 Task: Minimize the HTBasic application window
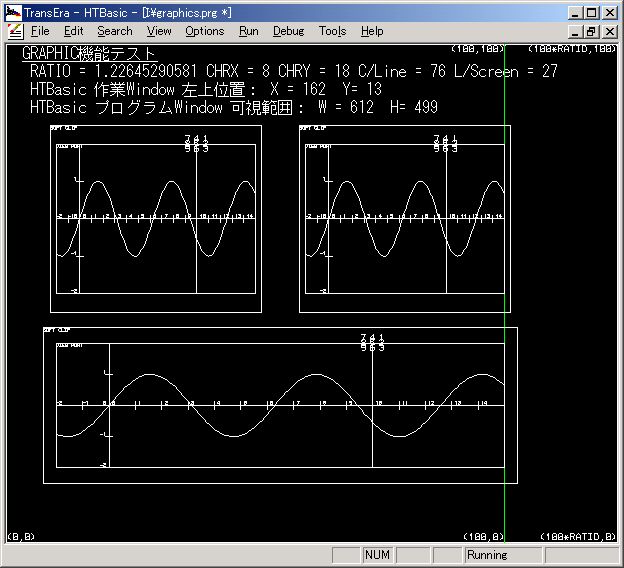coord(574,12)
